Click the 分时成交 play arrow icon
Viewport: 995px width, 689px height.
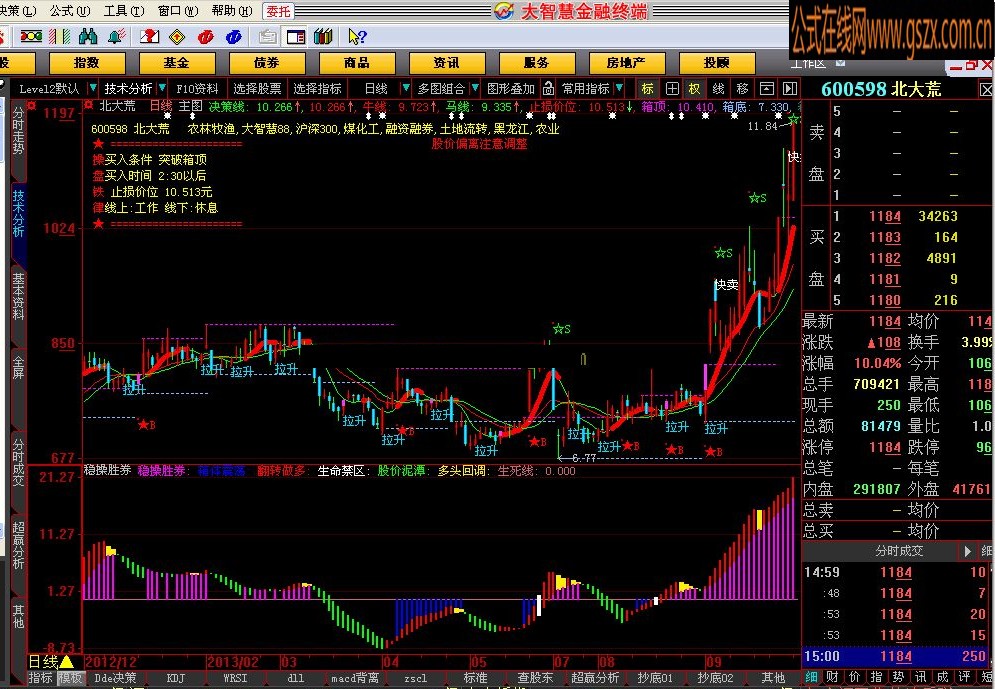[x=967, y=551]
